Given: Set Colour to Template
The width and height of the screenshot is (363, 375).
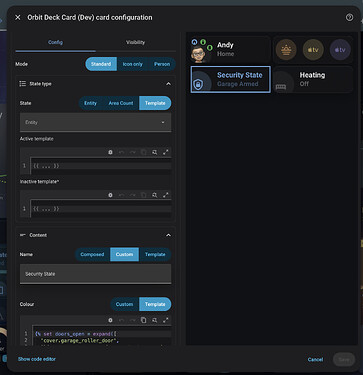Looking at the screenshot, I should pyautogui.click(x=155, y=304).
